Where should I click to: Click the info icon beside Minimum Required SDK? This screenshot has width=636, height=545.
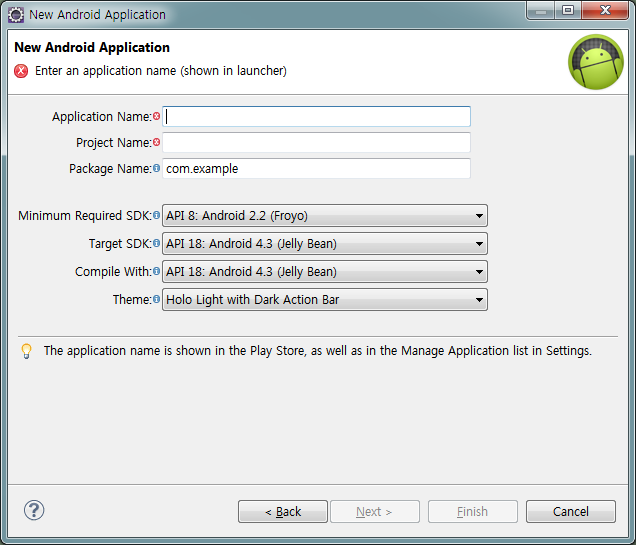point(157,215)
